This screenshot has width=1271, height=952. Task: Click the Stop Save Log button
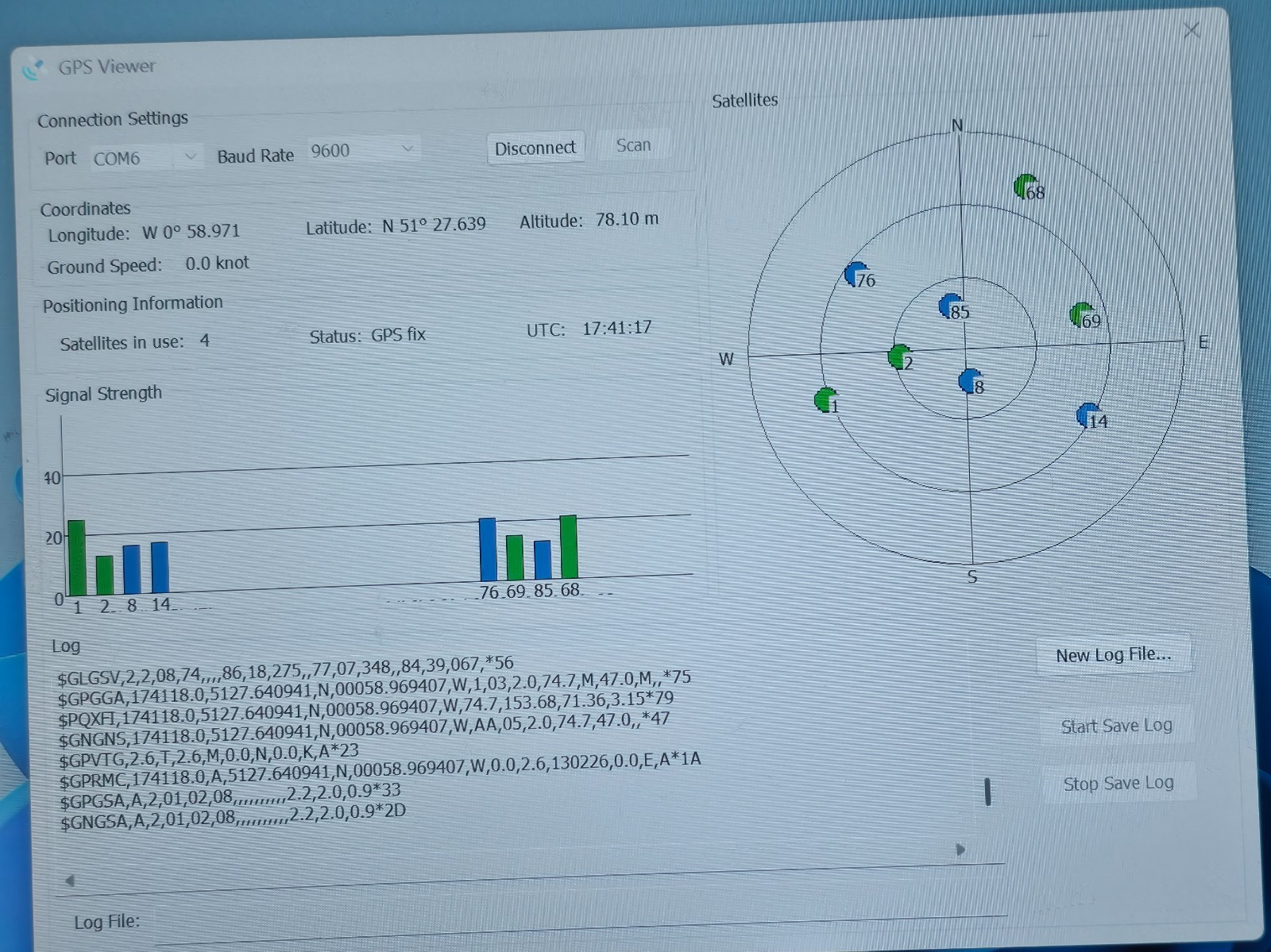[x=1118, y=784]
